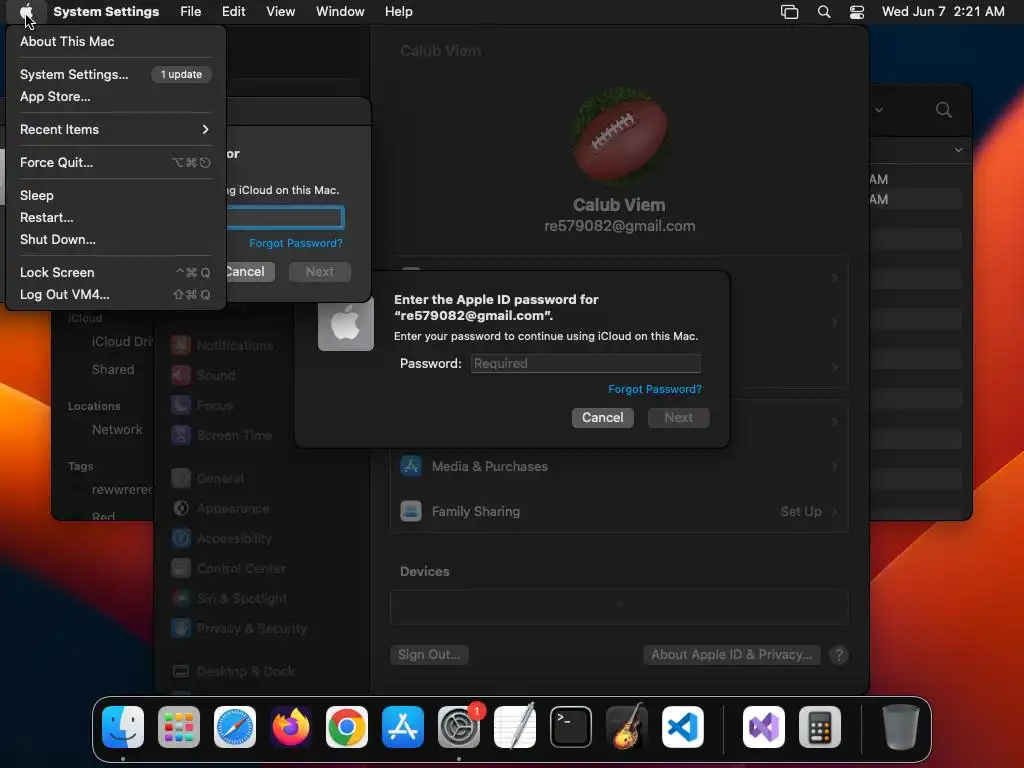The height and width of the screenshot is (768, 1024).
Task: Open the Help menu
Action: click(x=398, y=12)
